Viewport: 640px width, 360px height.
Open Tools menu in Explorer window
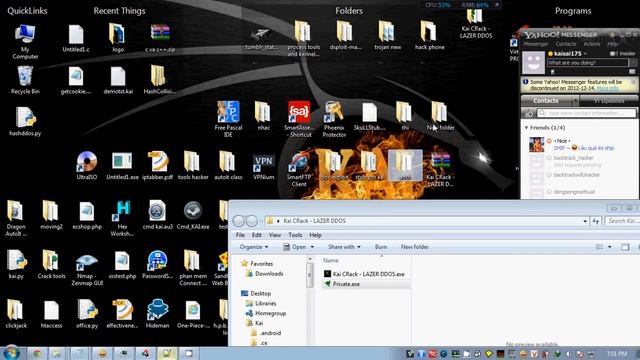click(x=295, y=235)
